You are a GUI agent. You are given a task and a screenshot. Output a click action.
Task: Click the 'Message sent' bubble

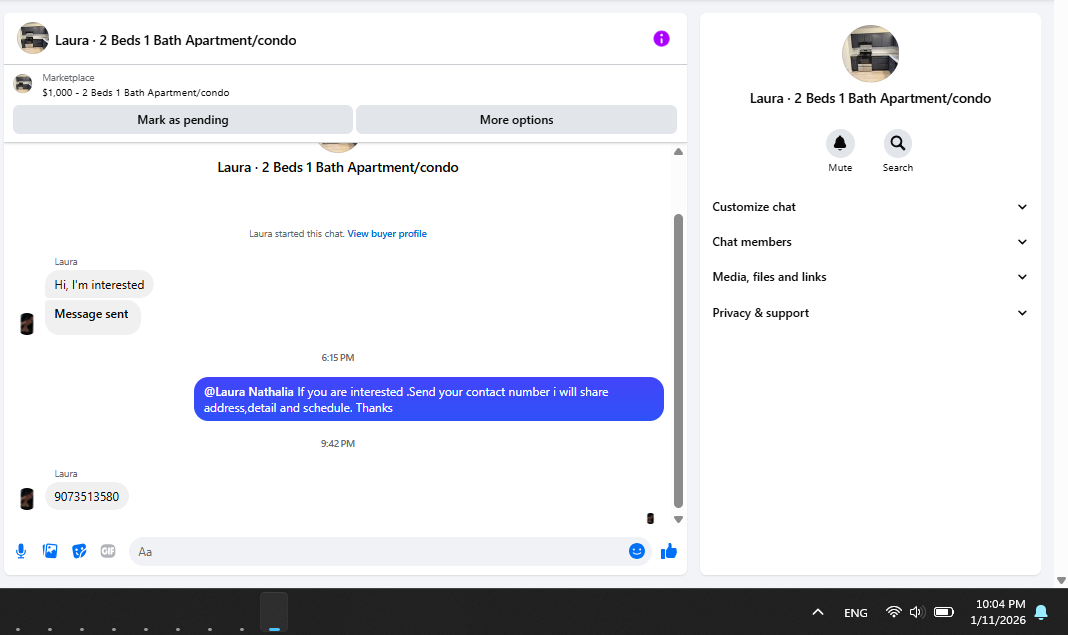(x=91, y=317)
